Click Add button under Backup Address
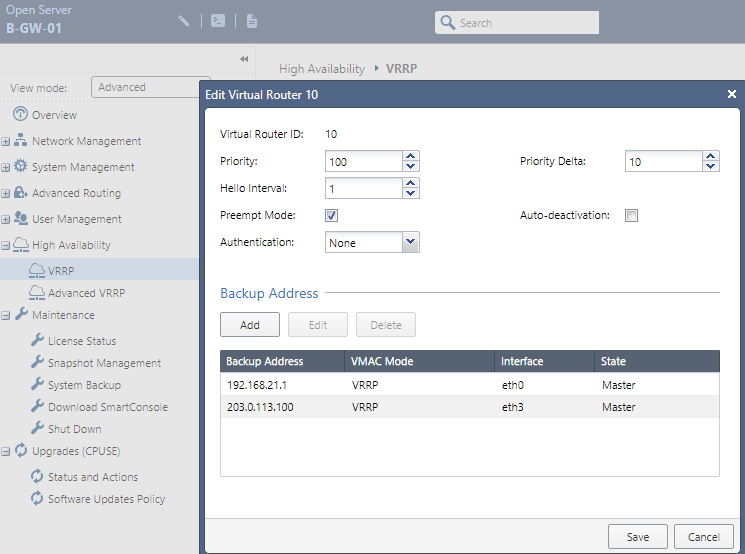This screenshot has height=554, width=745. click(250, 325)
